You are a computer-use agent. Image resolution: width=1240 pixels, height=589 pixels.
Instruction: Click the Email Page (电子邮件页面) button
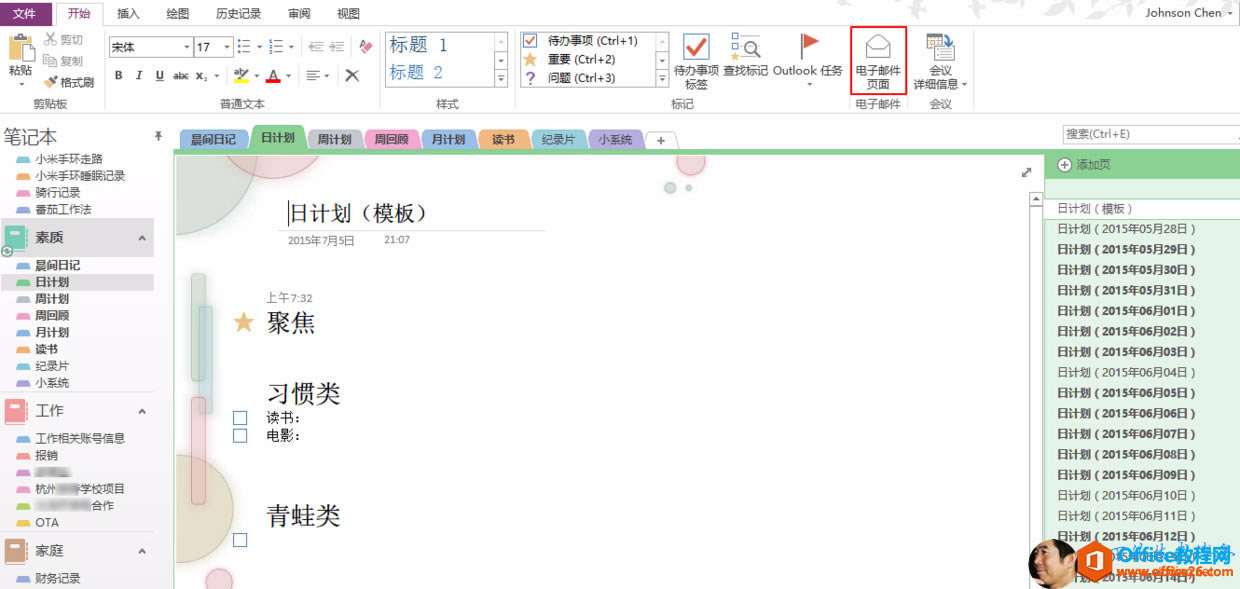tap(878, 61)
